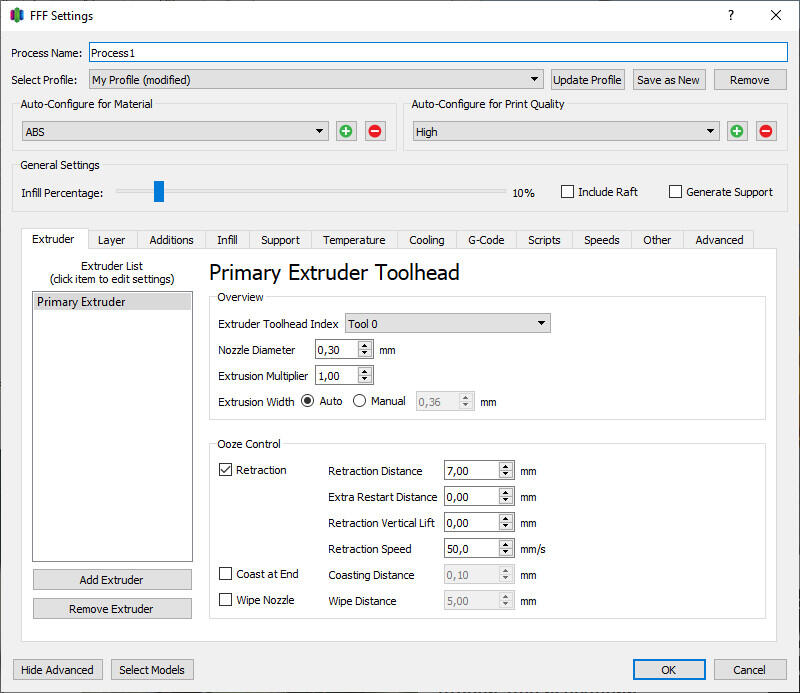Viewport: 800px width, 693px height.
Task: Click the Process Name text field
Action: (x=438, y=53)
